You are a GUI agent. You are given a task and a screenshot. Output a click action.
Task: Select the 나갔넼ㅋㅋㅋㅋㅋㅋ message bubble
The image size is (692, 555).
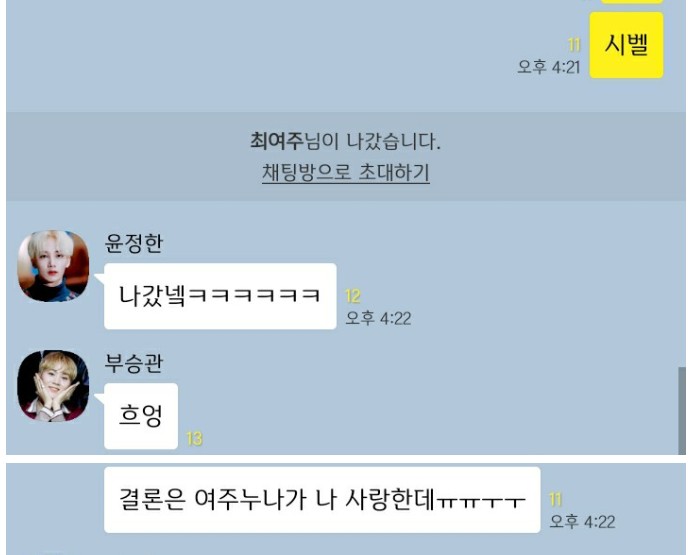(x=220, y=296)
